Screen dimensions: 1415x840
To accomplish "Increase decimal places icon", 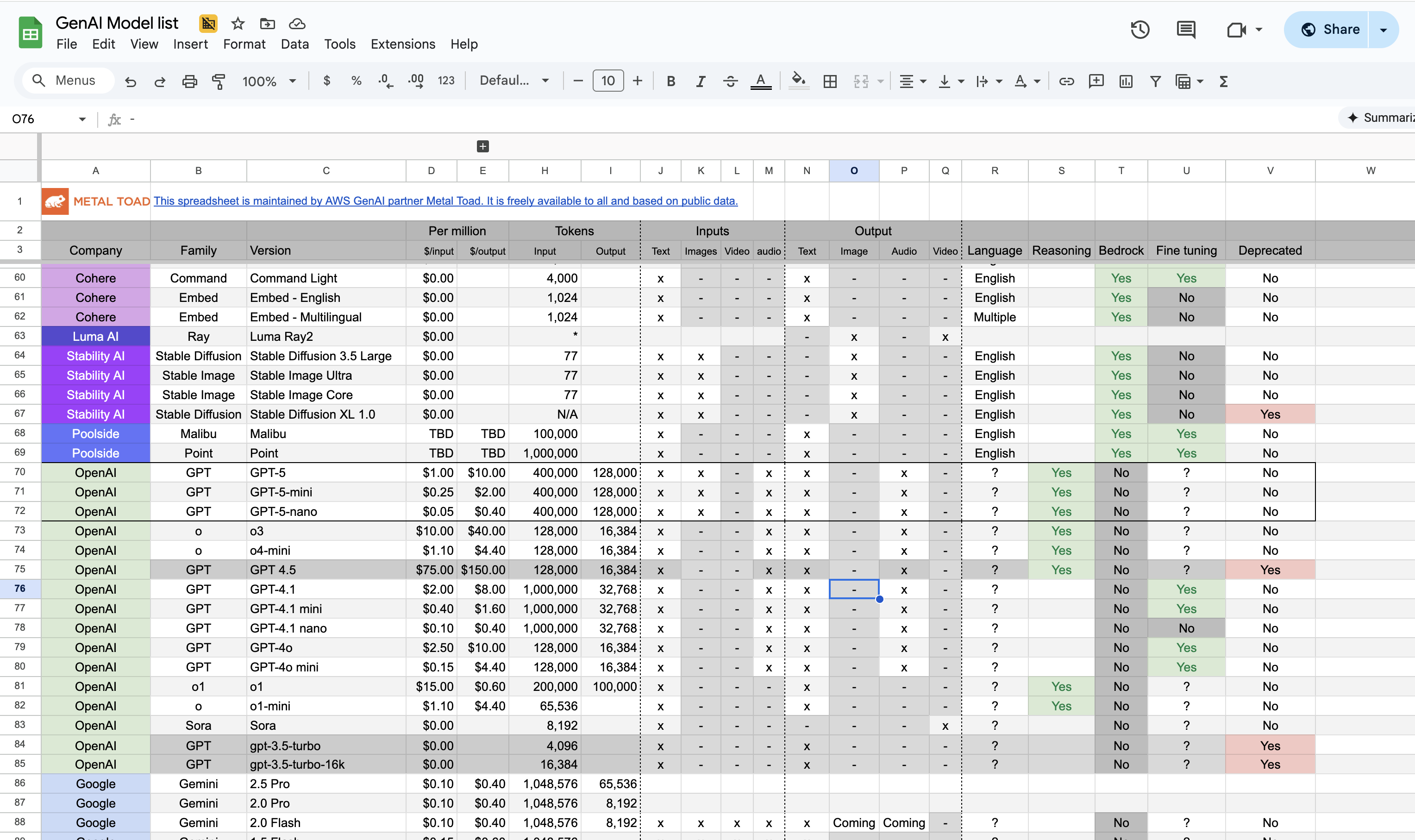I will pos(416,81).
